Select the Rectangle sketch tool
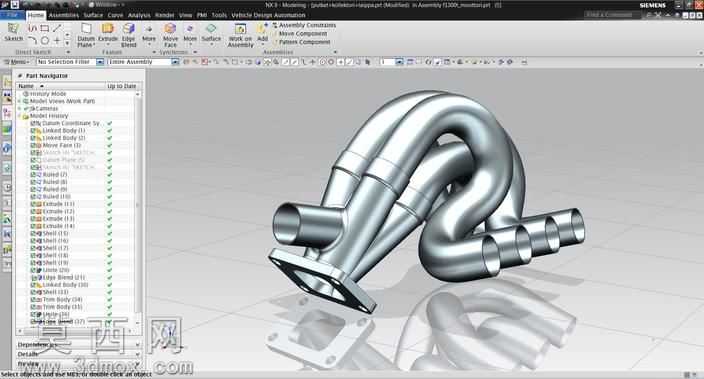The image size is (704, 379). [45, 28]
